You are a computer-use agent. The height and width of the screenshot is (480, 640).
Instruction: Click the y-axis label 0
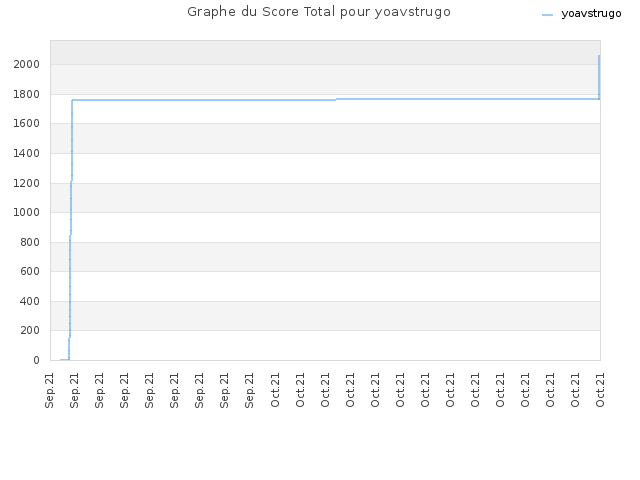click(36, 360)
